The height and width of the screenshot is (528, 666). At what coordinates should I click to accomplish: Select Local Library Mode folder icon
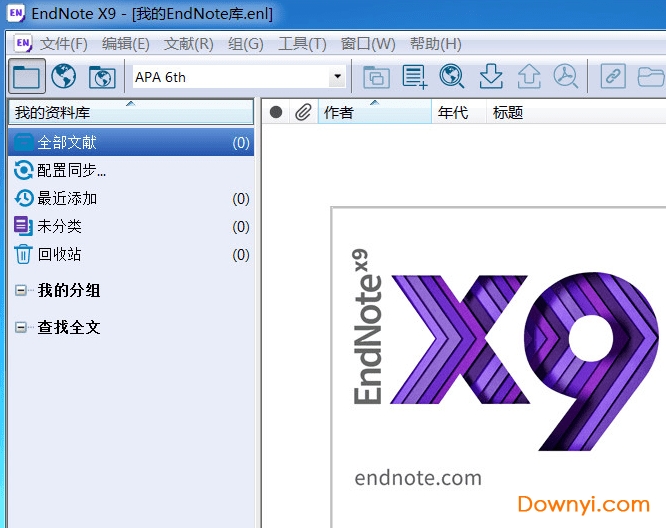[27, 77]
